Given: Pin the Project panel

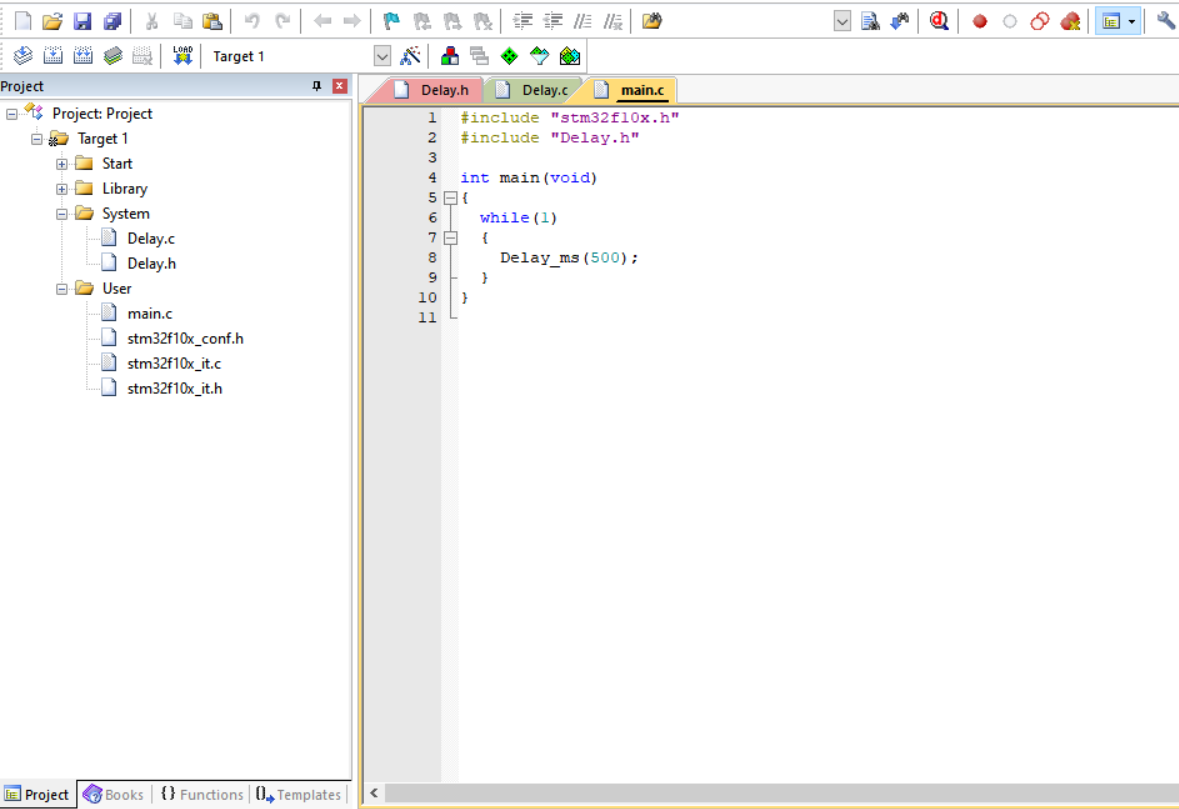Looking at the screenshot, I should (317, 86).
